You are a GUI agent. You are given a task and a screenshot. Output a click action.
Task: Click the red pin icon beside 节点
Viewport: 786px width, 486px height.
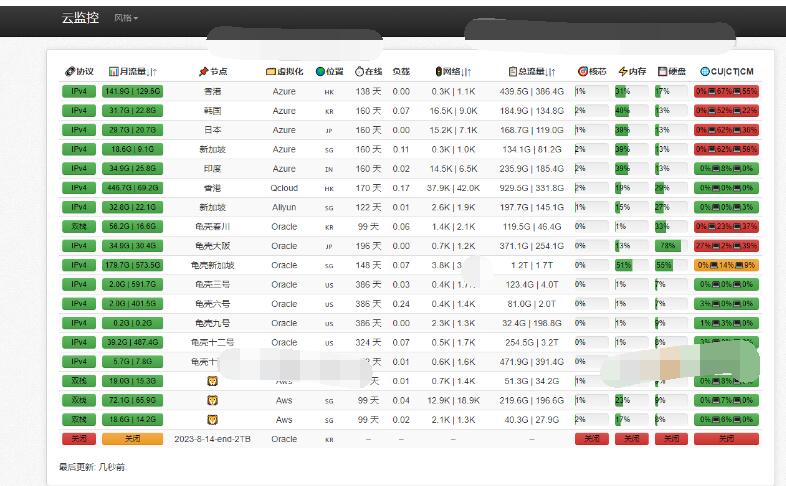203,72
